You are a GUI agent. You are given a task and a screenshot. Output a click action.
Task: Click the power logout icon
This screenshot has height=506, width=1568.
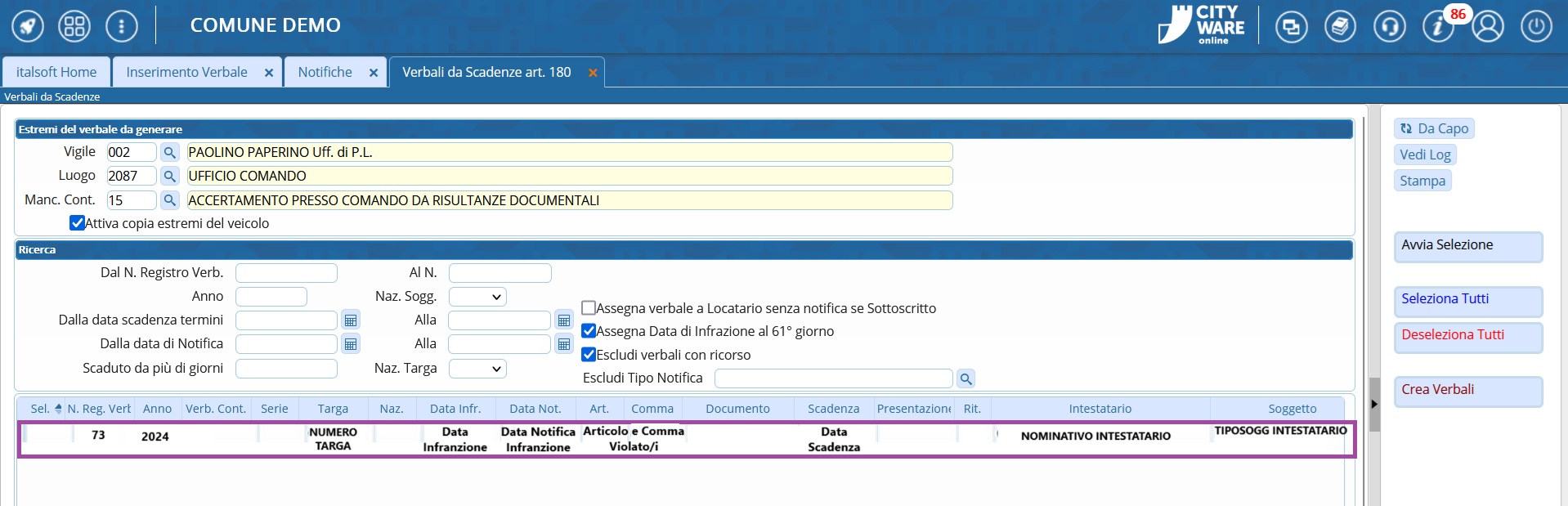click(1536, 26)
